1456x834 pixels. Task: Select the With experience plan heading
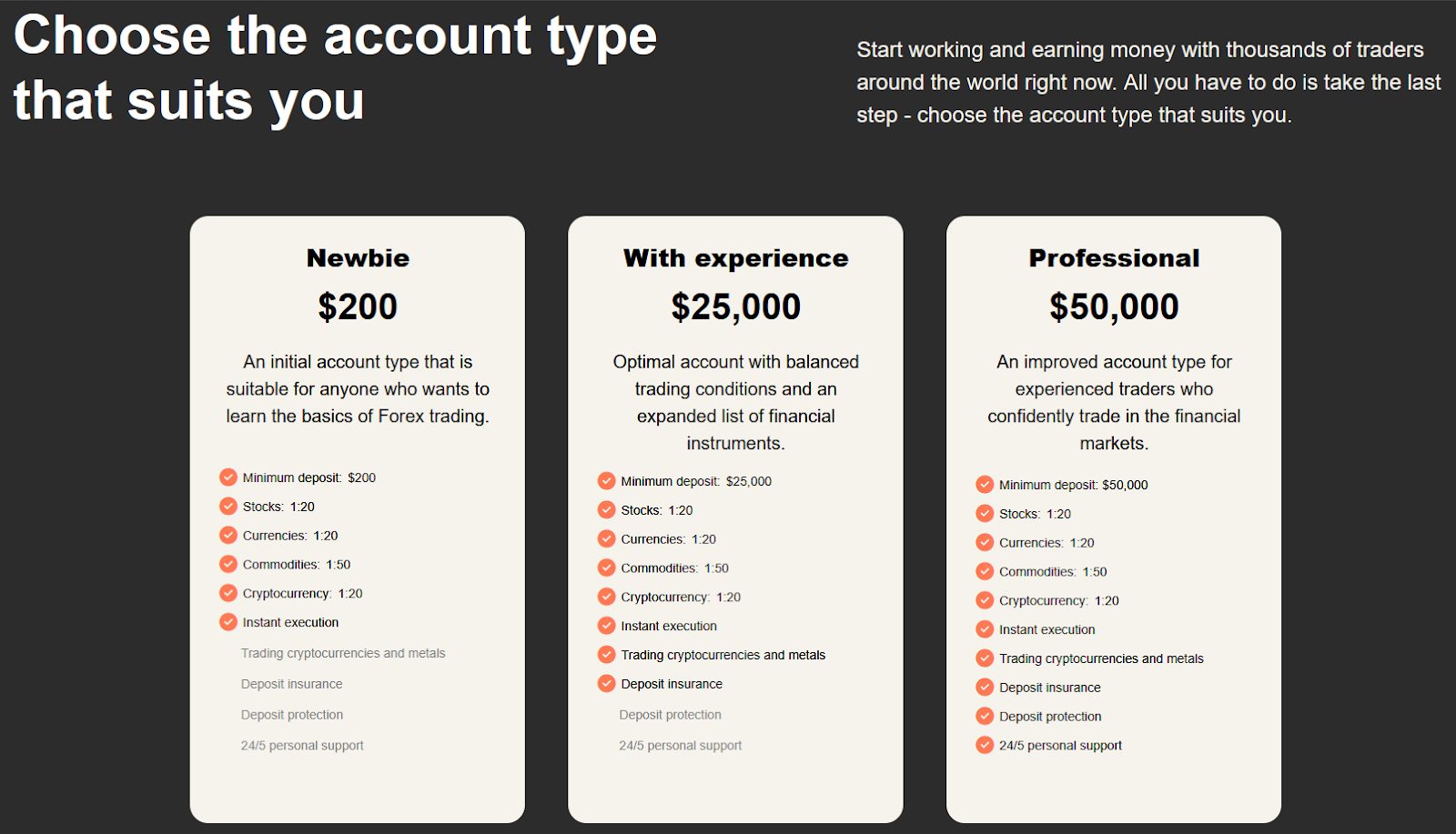point(735,258)
